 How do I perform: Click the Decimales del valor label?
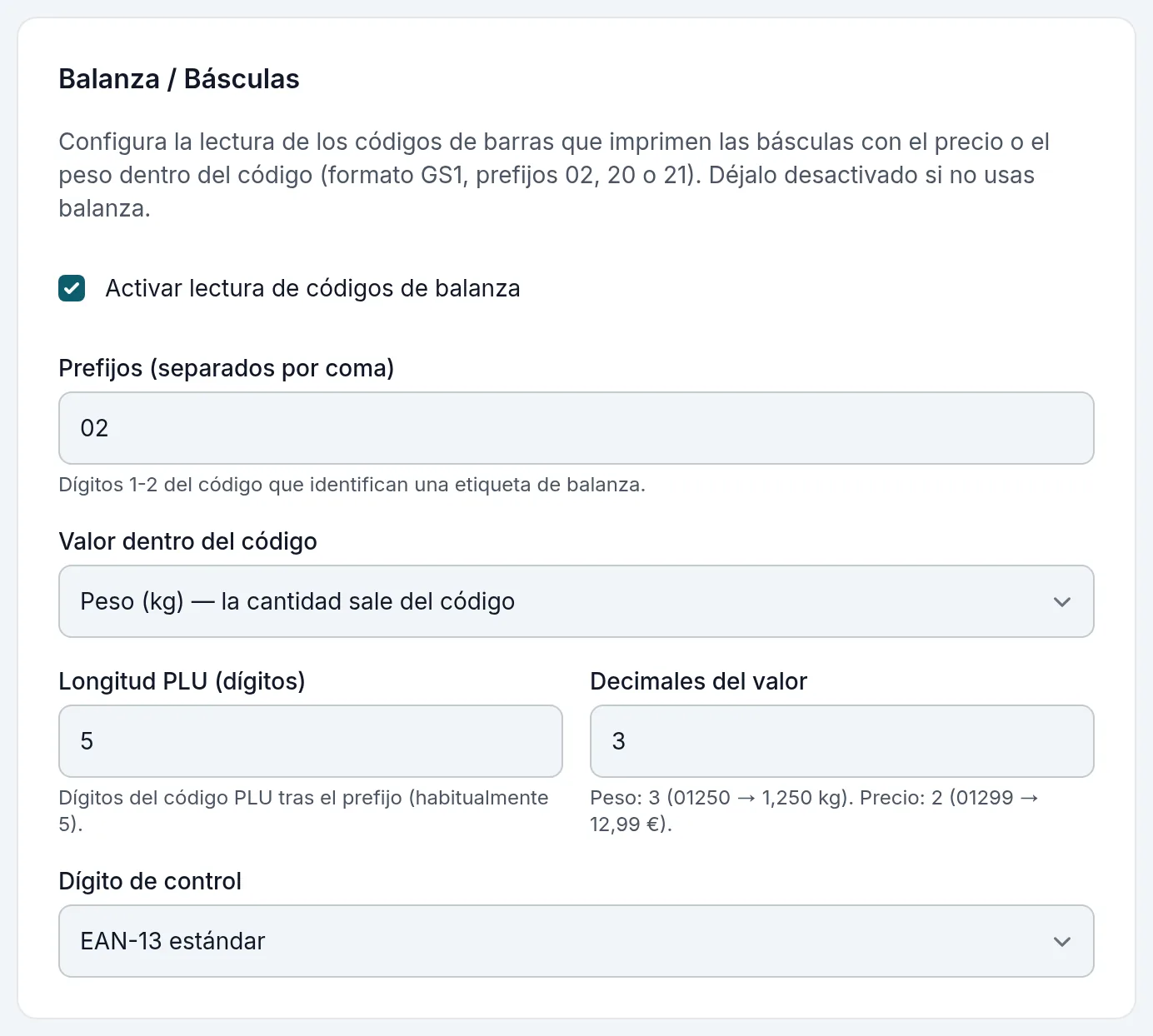698,681
